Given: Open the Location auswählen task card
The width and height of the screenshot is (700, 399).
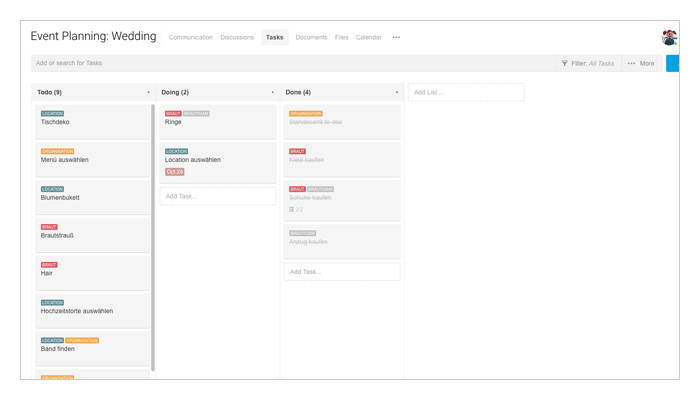Looking at the screenshot, I should coord(218,163).
